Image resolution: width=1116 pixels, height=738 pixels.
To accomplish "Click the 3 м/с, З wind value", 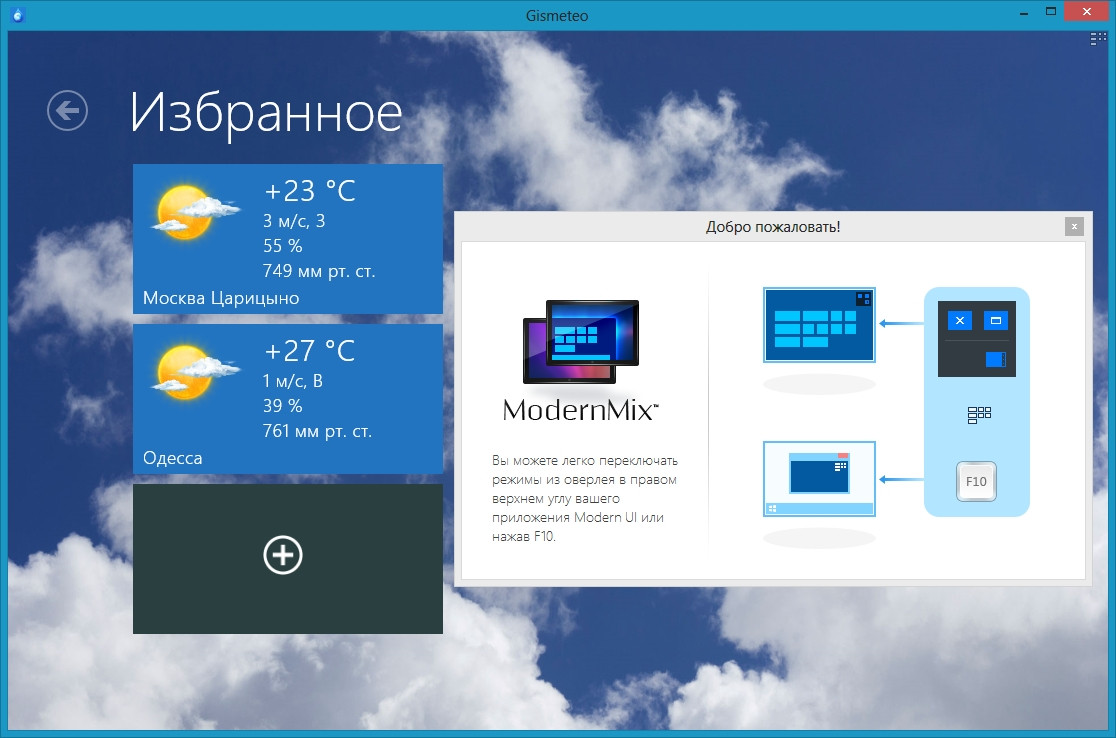I will coord(294,221).
